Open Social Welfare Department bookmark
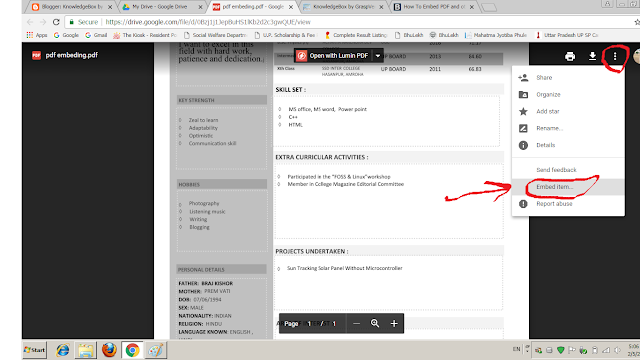Image resolution: width=640 pixels, height=360 pixels. (216, 35)
